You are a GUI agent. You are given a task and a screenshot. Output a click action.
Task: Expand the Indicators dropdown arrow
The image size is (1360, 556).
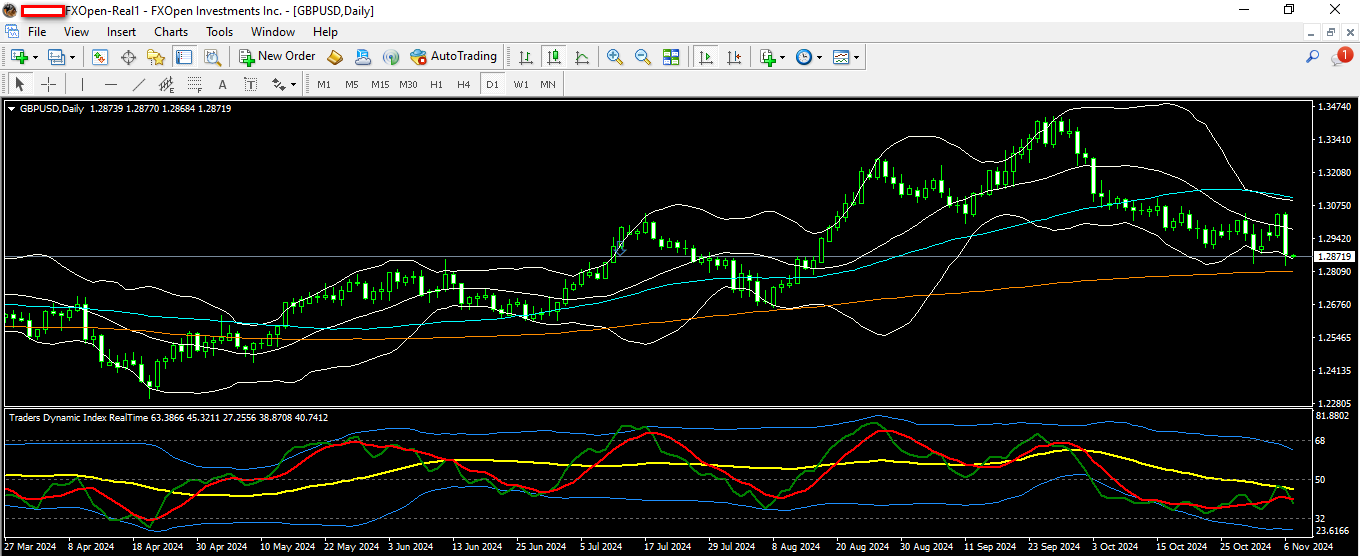pyautogui.click(x=783, y=57)
